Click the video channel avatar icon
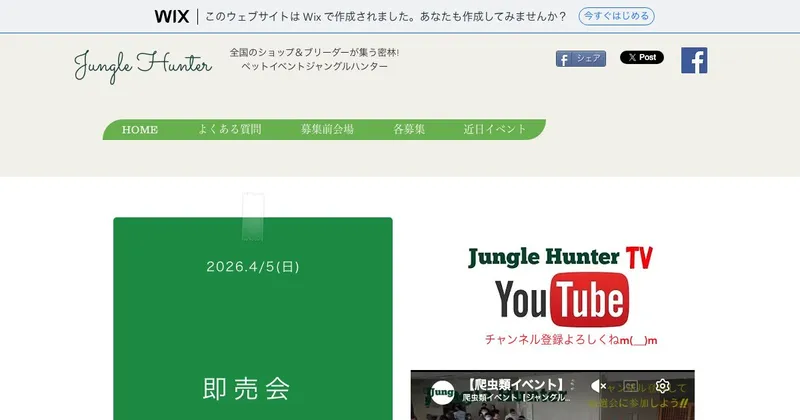This screenshot has height=420, width=800. tap(442, 392)
